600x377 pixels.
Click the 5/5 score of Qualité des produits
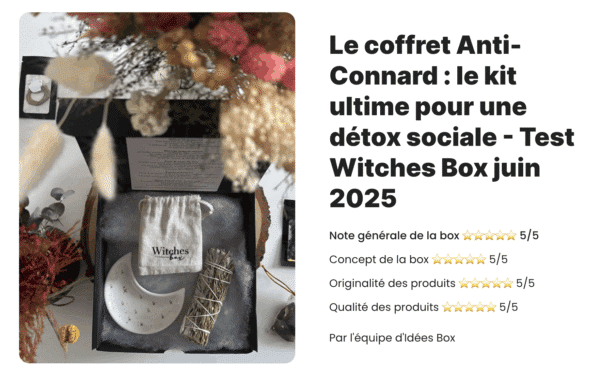point(508,307)
